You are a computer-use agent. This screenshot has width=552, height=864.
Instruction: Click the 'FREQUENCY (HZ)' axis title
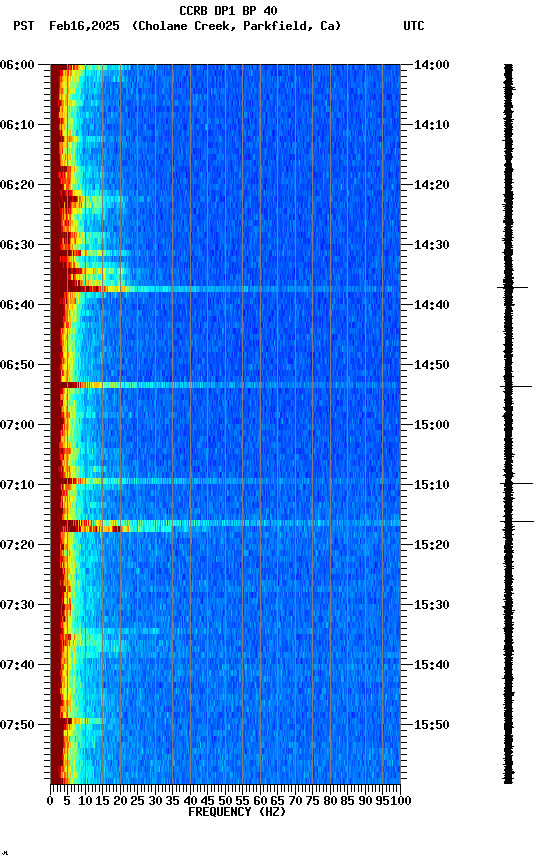237,812
